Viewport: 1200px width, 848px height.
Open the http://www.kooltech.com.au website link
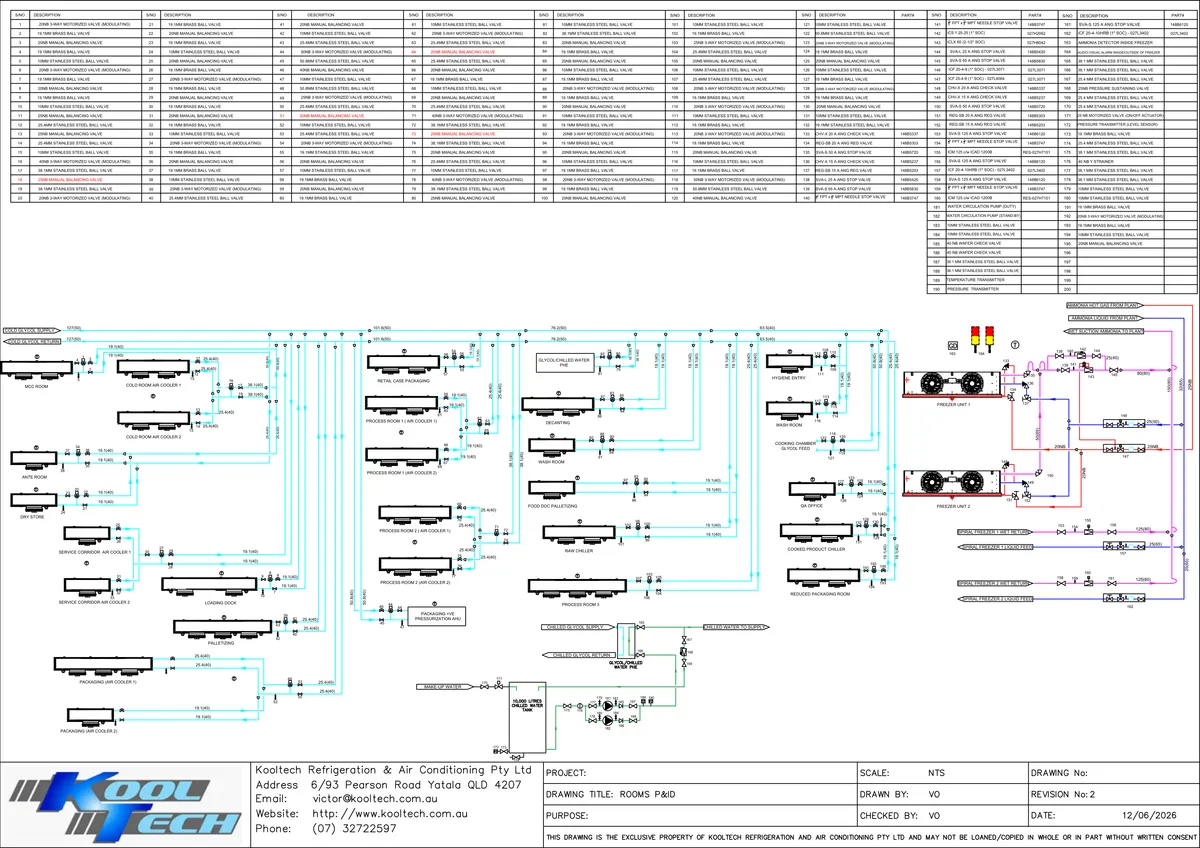389,814
